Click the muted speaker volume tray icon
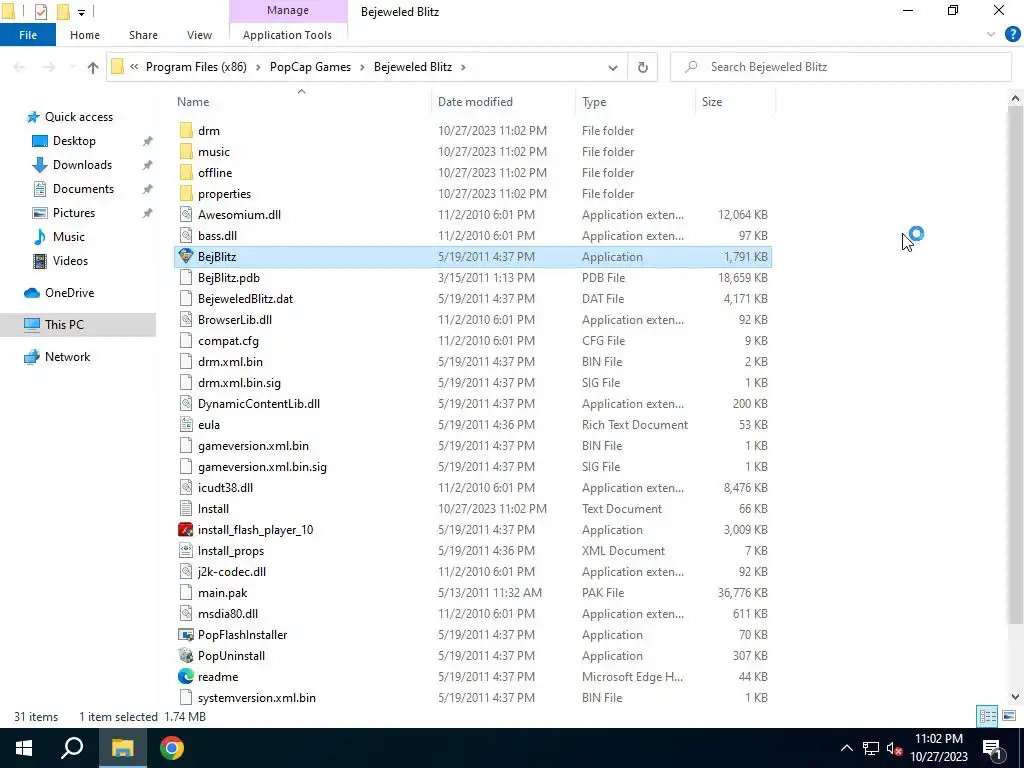Screen dimensions: 1024x768 (895, 748)
